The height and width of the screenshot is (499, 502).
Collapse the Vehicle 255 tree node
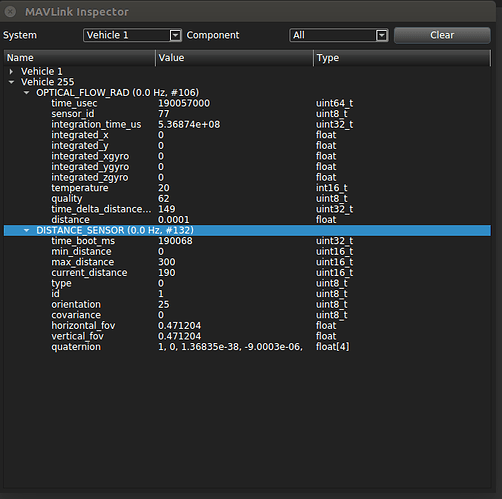point(11,82)
